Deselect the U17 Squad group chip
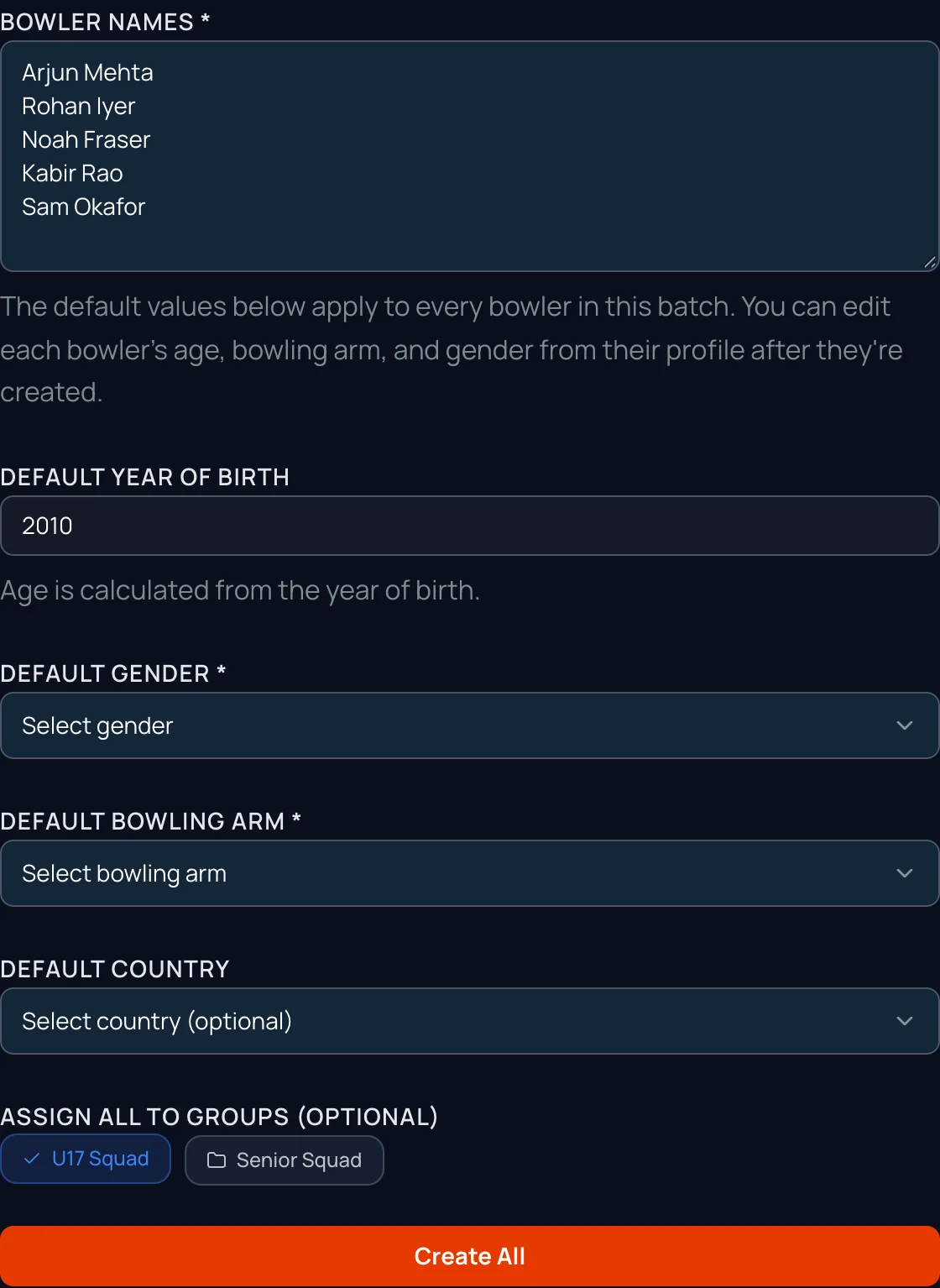Image resolution: width=940 pixels, height=1288 pixels. click(x=86, y=1159)
